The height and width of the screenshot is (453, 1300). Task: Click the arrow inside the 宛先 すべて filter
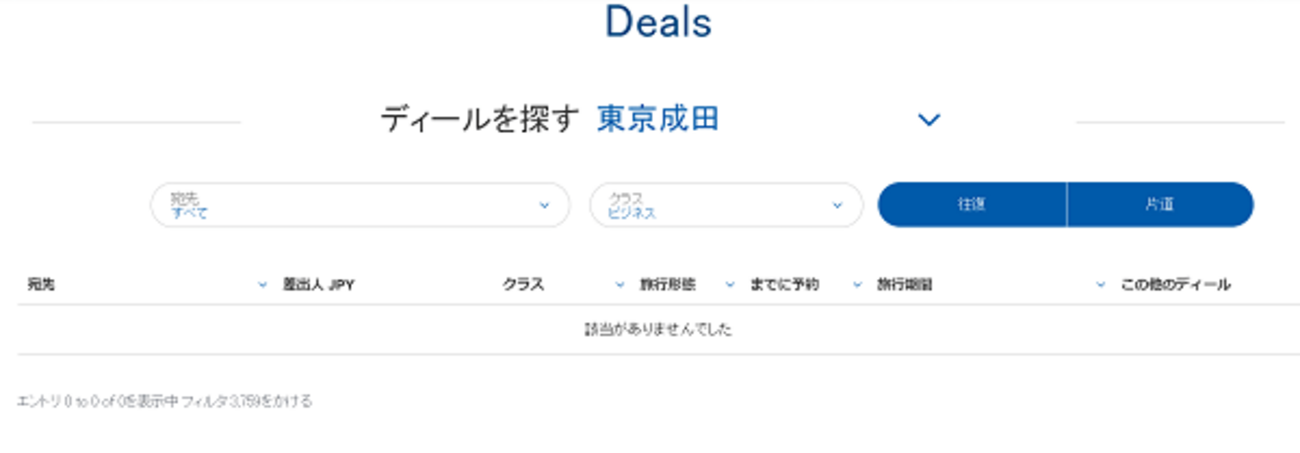pos(544,205)
